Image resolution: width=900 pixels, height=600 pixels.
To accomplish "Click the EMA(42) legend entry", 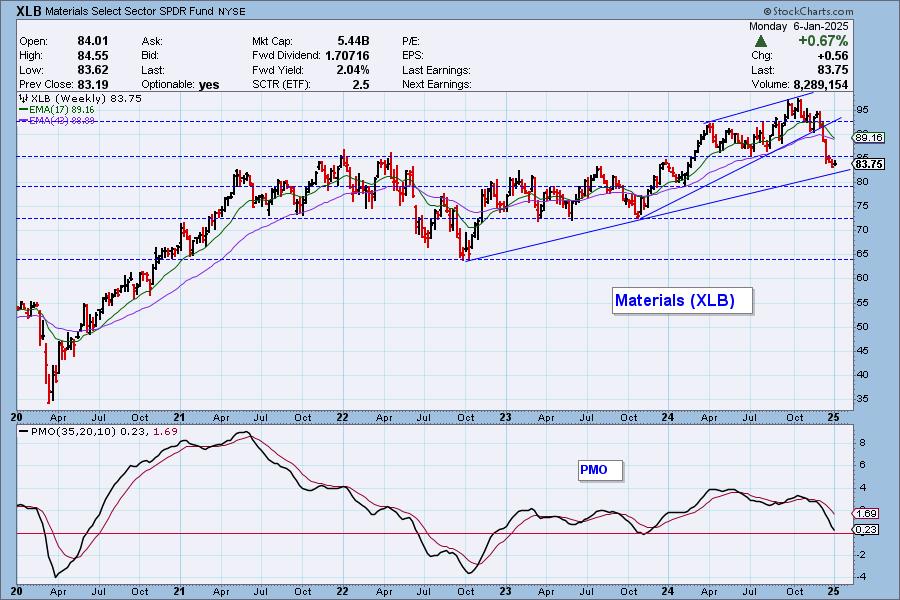I will [x=57, y=121].
